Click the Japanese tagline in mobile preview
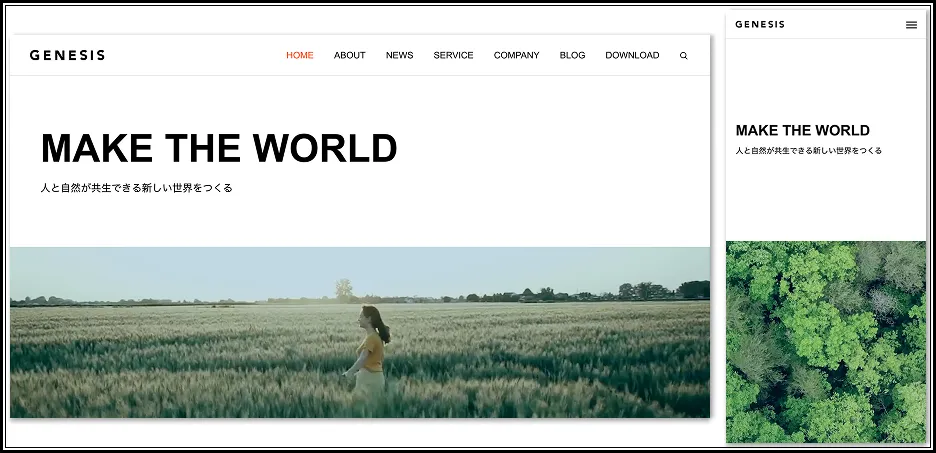 tap(808, 151)
